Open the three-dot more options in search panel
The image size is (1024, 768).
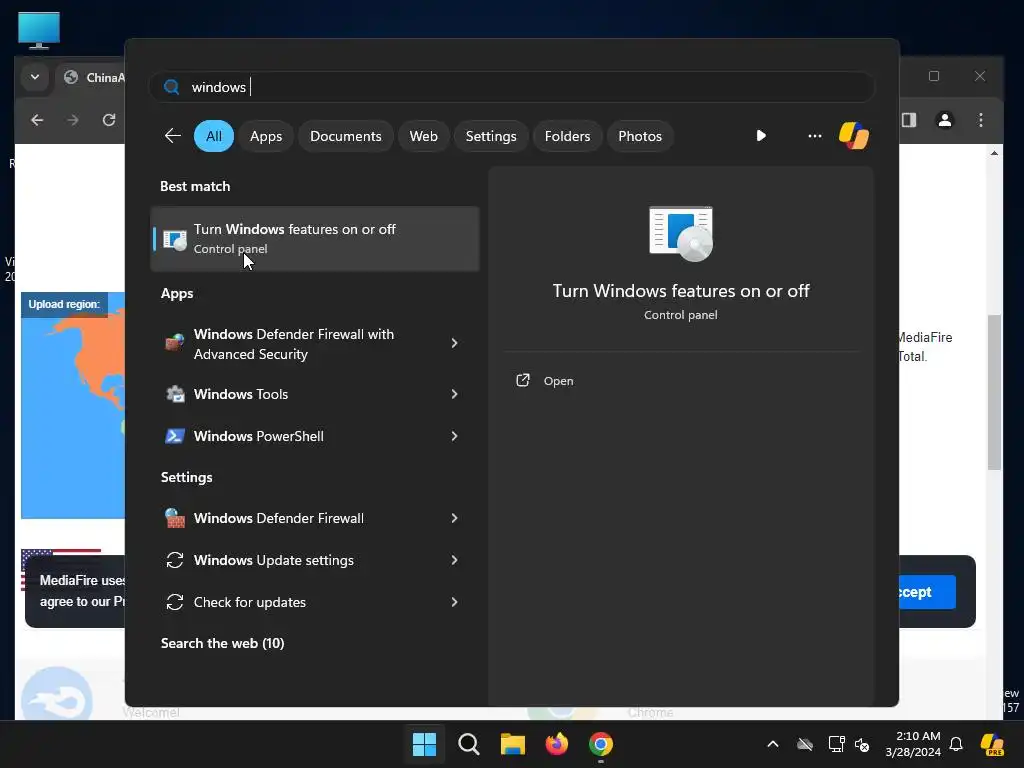pos(814,136)
